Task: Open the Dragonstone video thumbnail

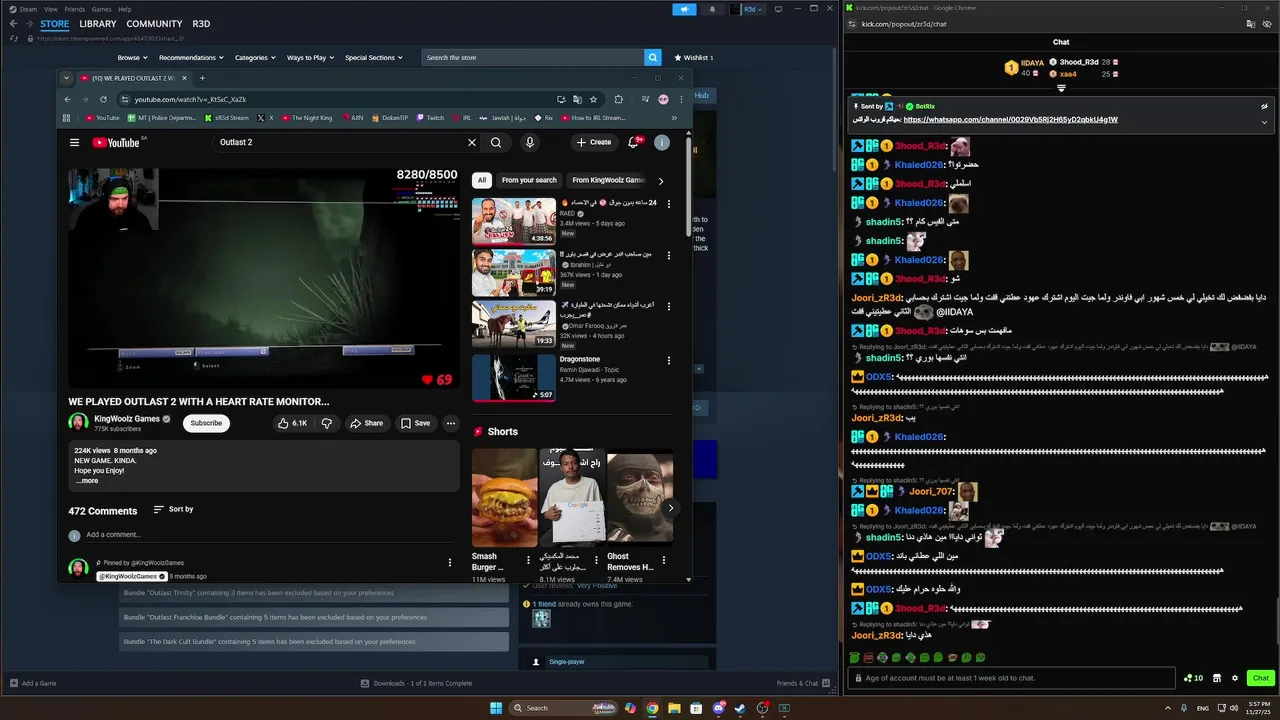Action: click(514, 378)
